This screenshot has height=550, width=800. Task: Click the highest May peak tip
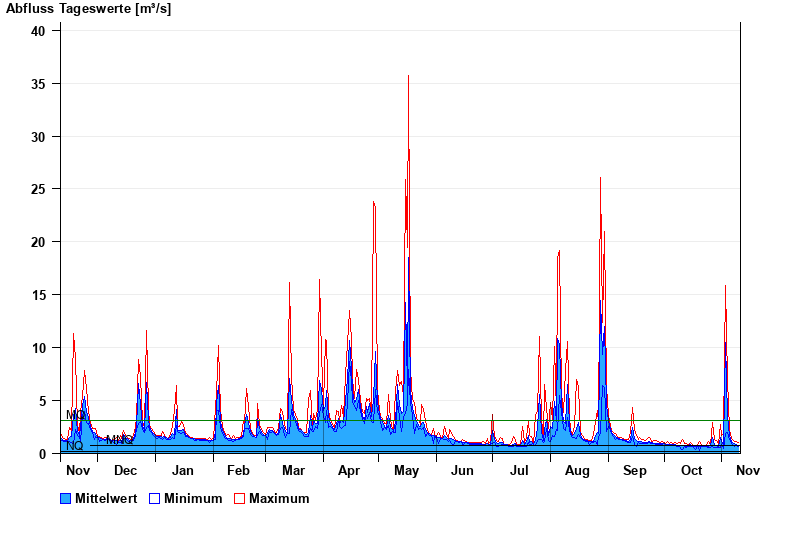pos(408,76)
